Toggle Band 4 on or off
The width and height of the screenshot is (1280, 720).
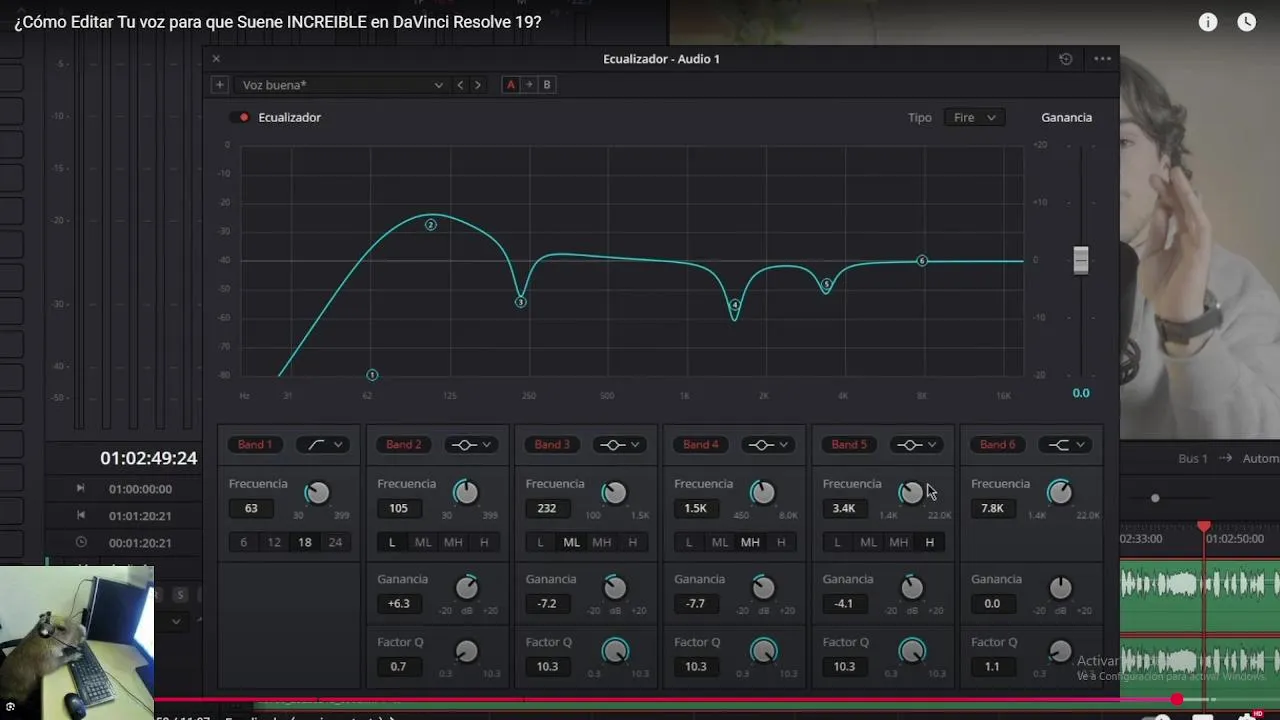click(700, 444)
